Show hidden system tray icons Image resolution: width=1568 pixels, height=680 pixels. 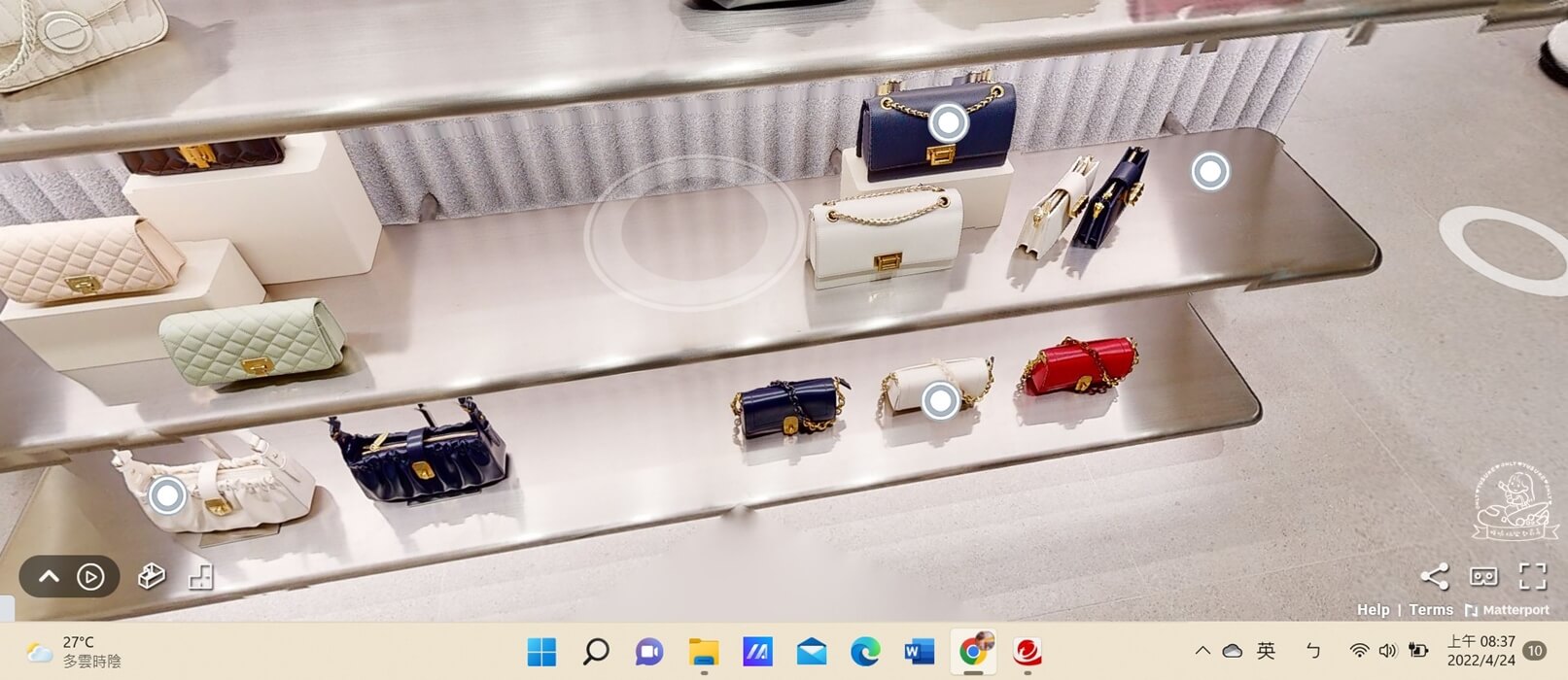coord(1202,651)
